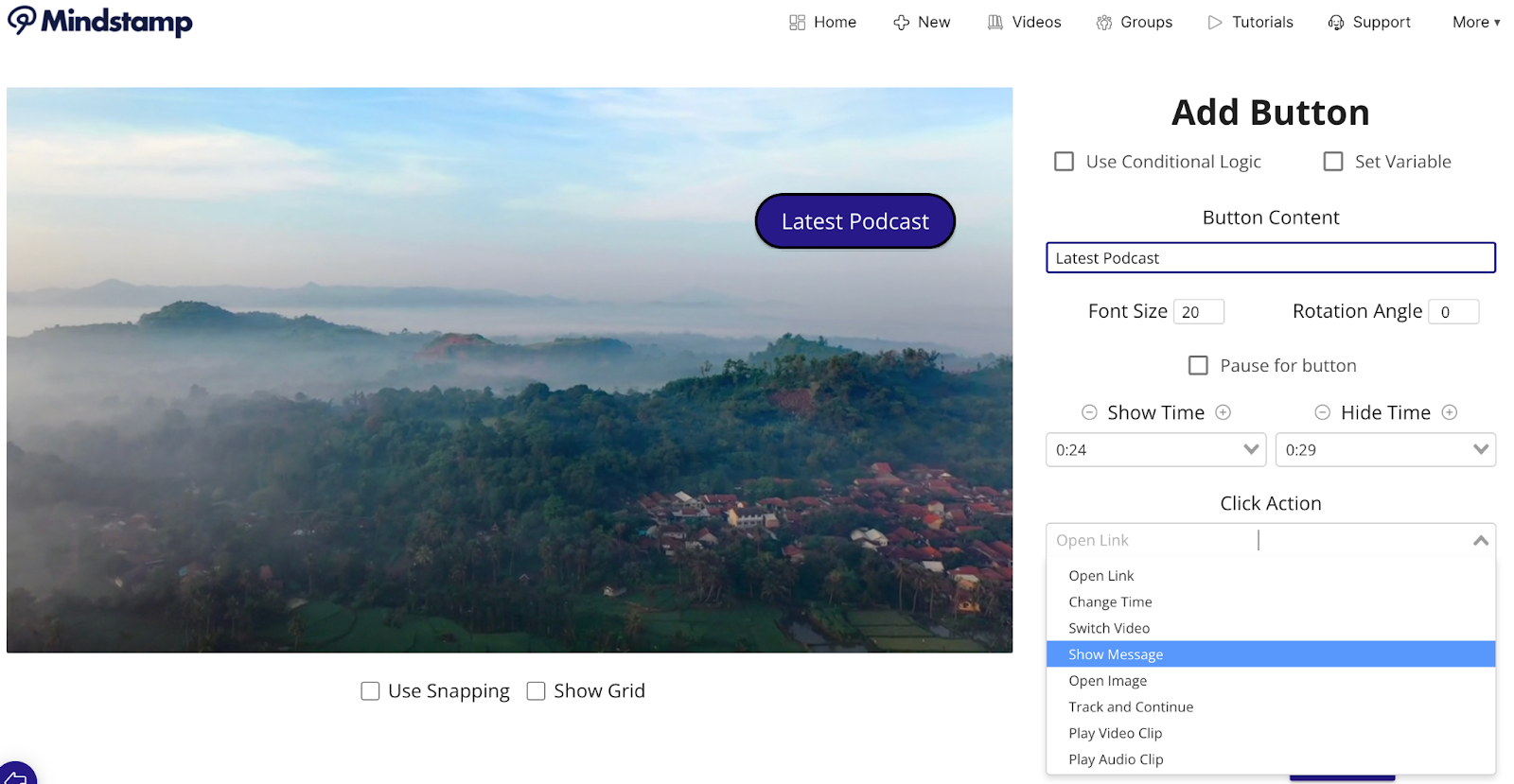Toggle Pause for button checkbox

click(1198, 365)
